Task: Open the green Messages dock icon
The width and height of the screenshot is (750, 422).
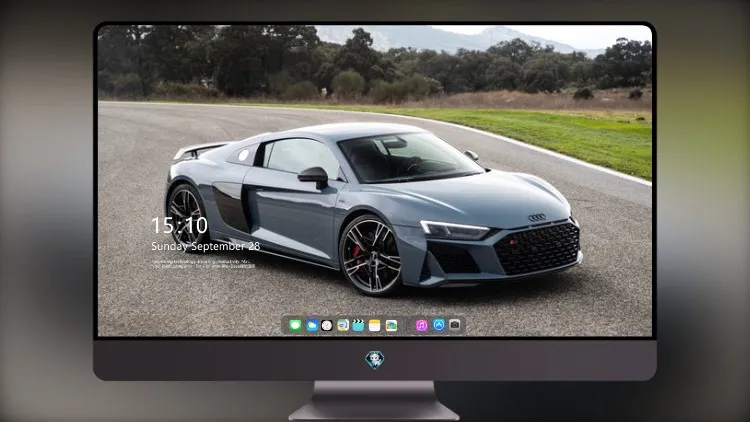Action: point(295,326)
